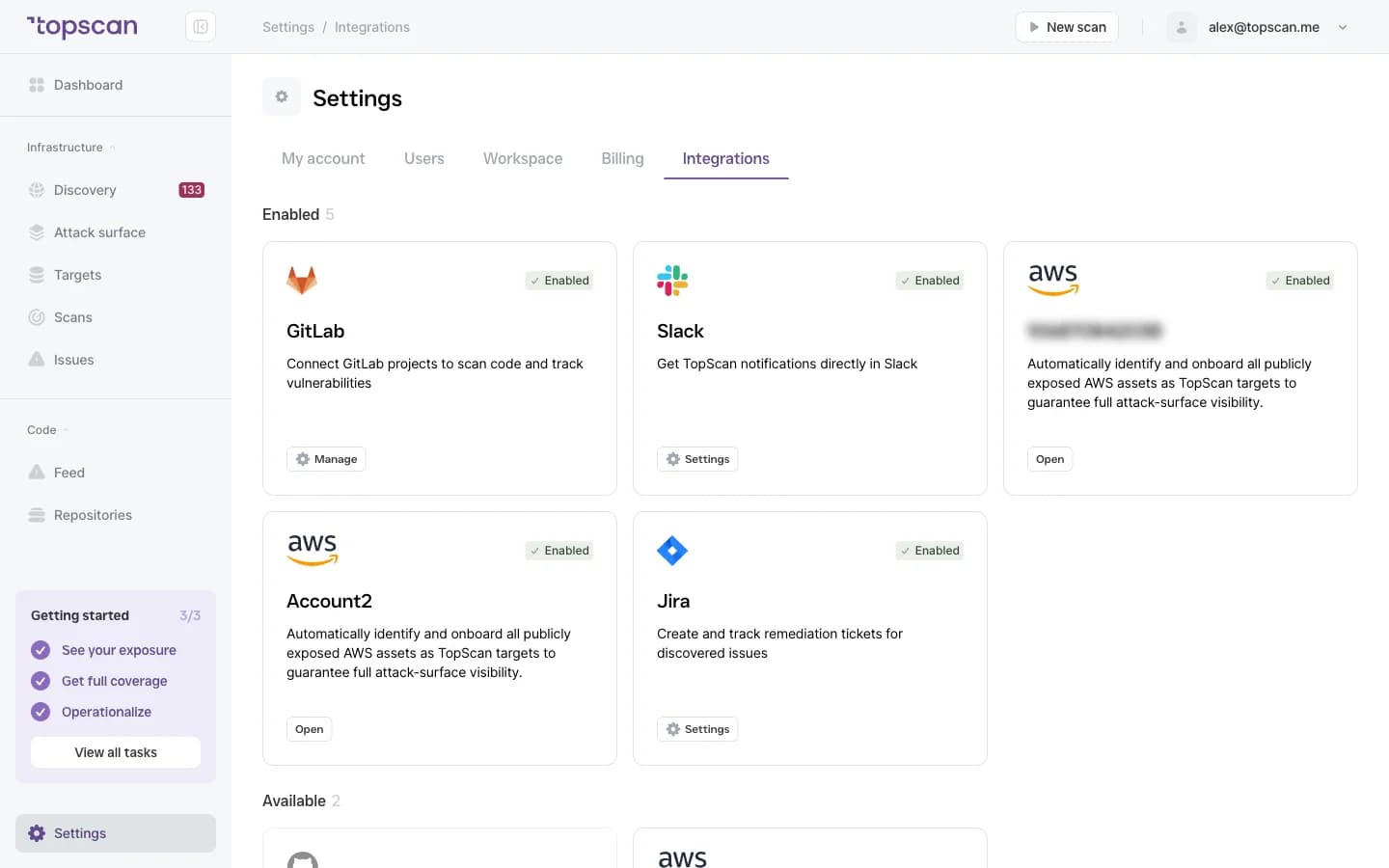This screenshot has width=1389, height=868.
Task: Click the Dashboard grid icon
Action: pos(37,85)
